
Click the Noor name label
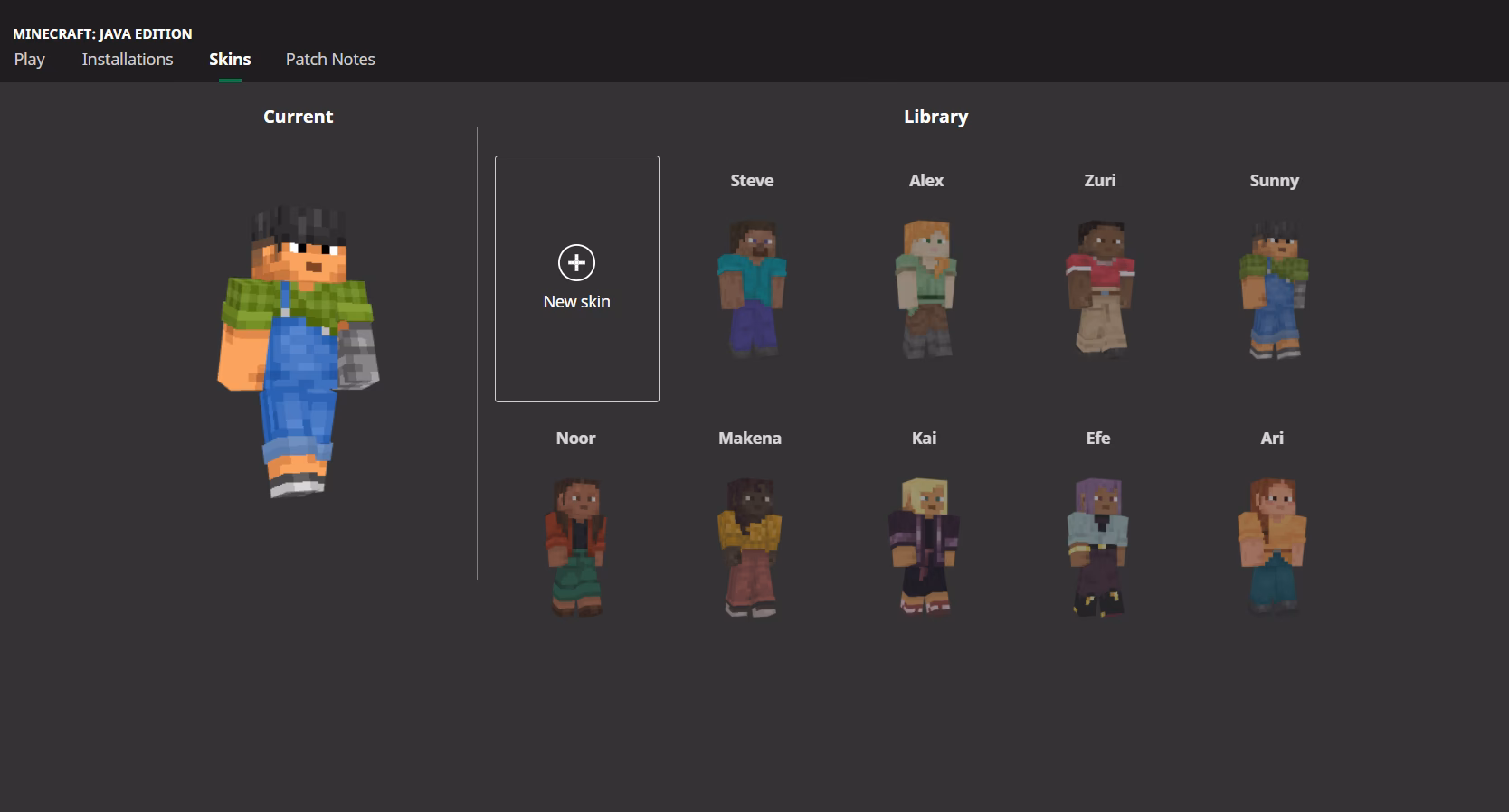click(576, 439)
